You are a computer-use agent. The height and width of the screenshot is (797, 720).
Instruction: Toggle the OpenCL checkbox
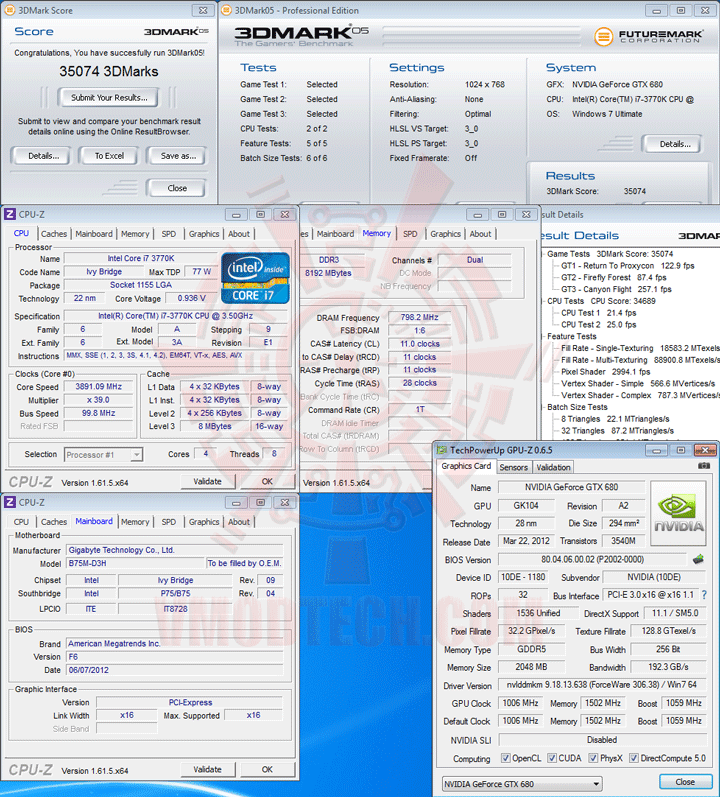(x=506, y=758)
